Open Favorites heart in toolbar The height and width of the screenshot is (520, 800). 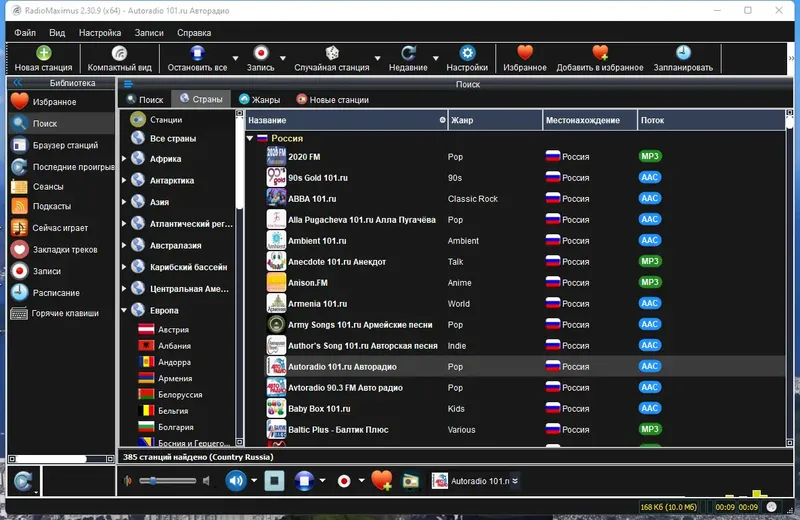524,59
